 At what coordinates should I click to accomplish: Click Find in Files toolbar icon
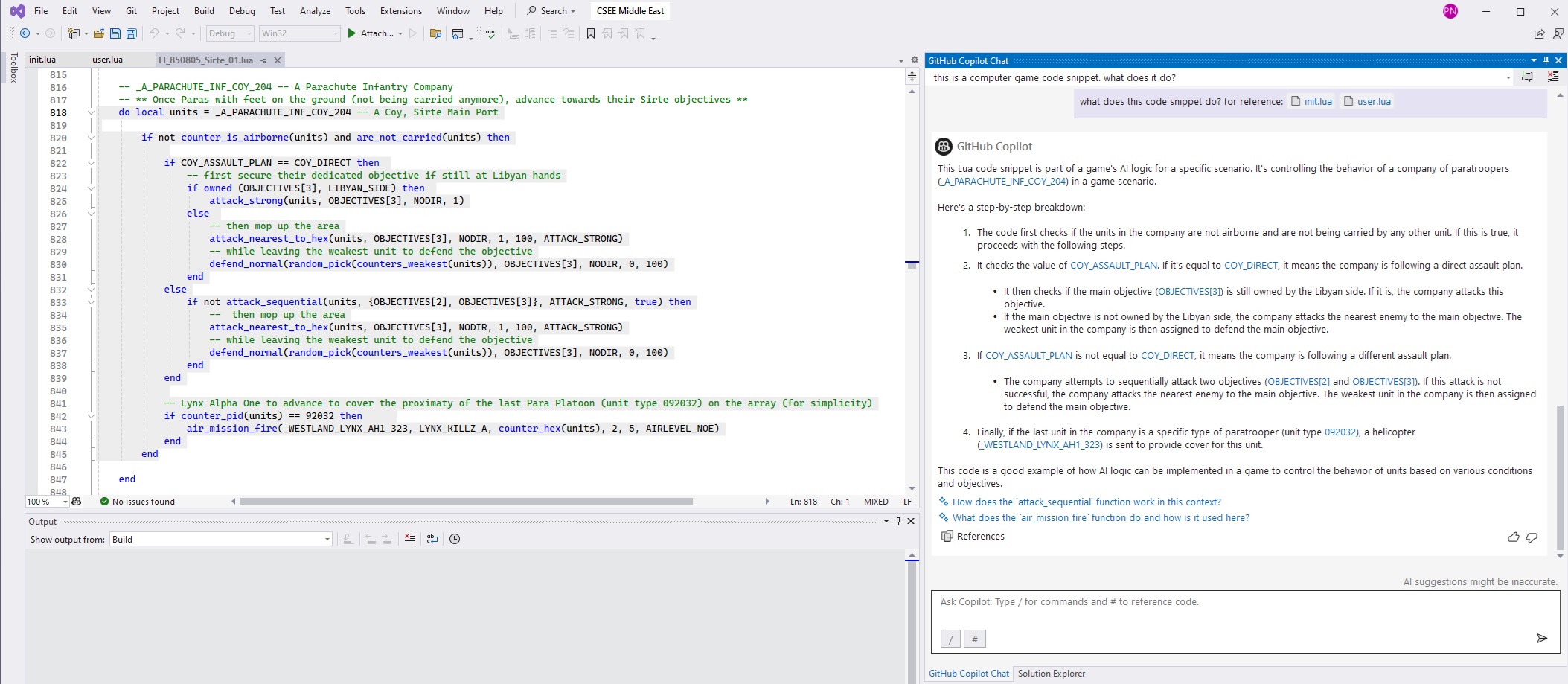click(435, 33)
